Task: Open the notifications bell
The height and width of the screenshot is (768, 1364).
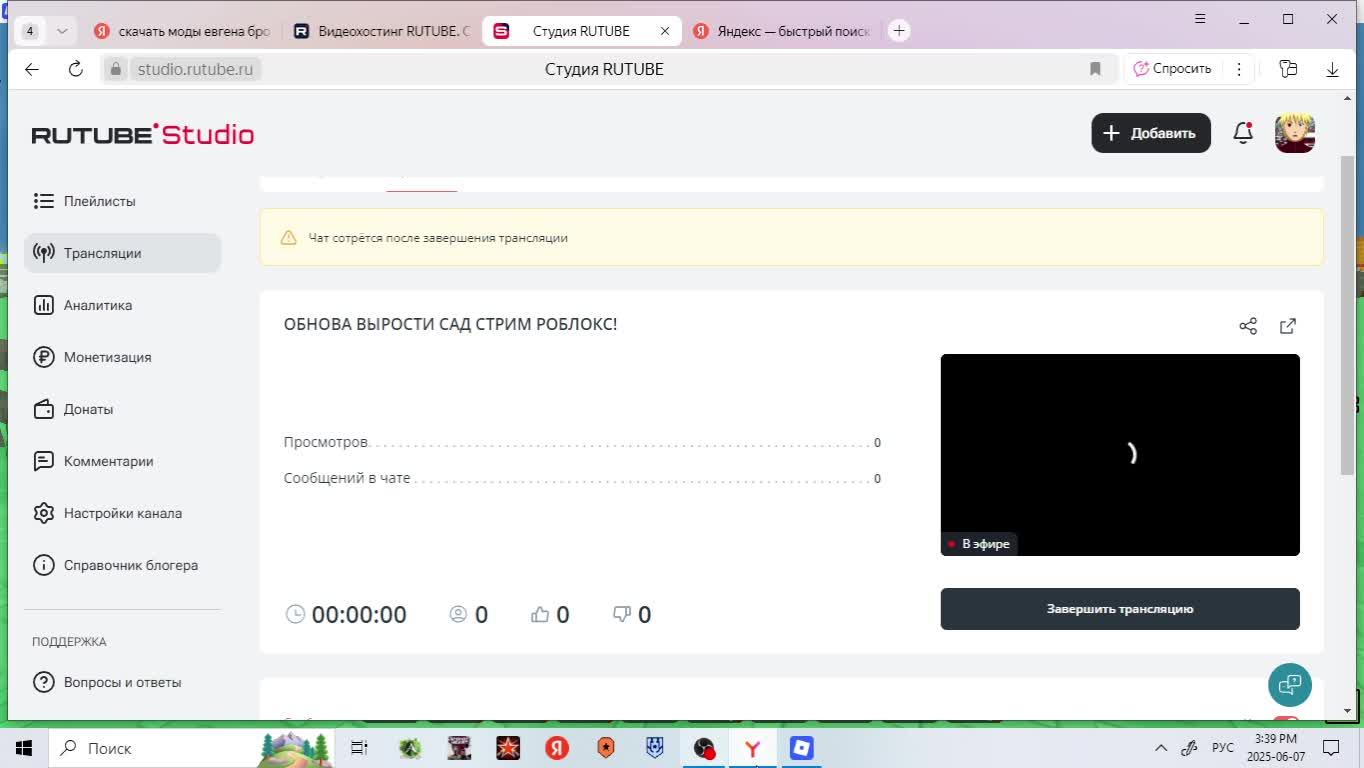Action: (x=1243, y=133)
